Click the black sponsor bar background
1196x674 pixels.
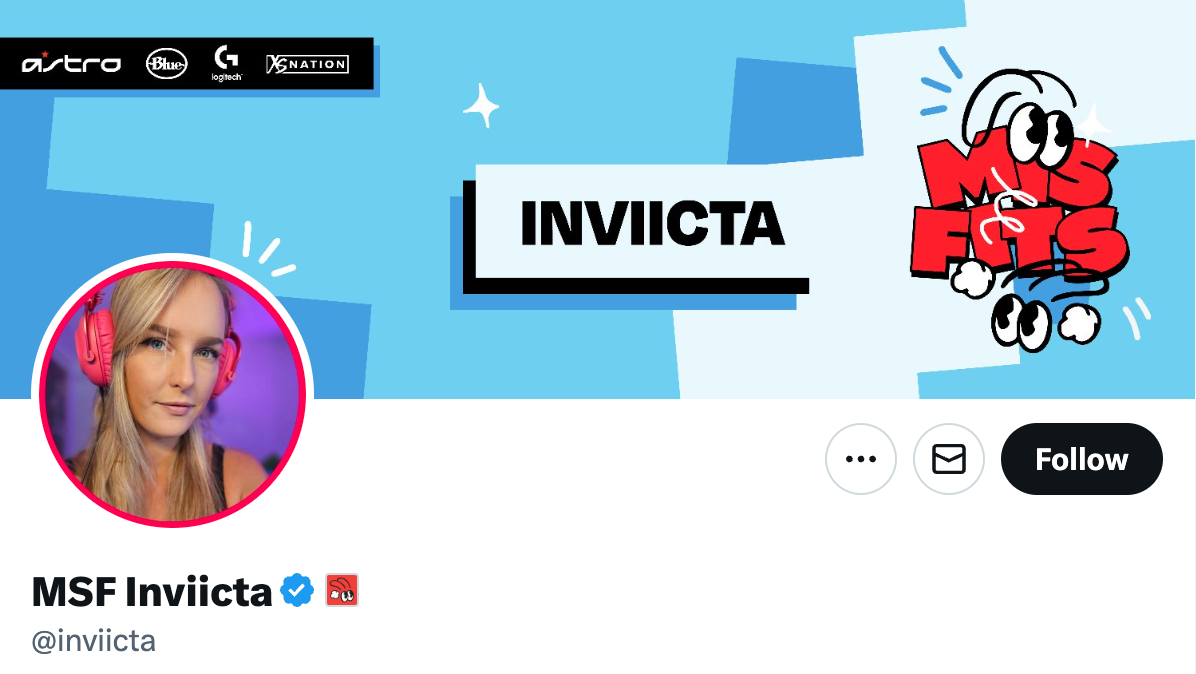(x=187, y=63)
